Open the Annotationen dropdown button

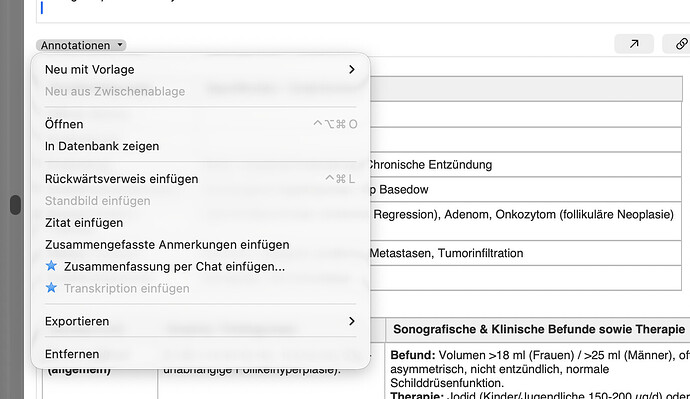point(81,45)
